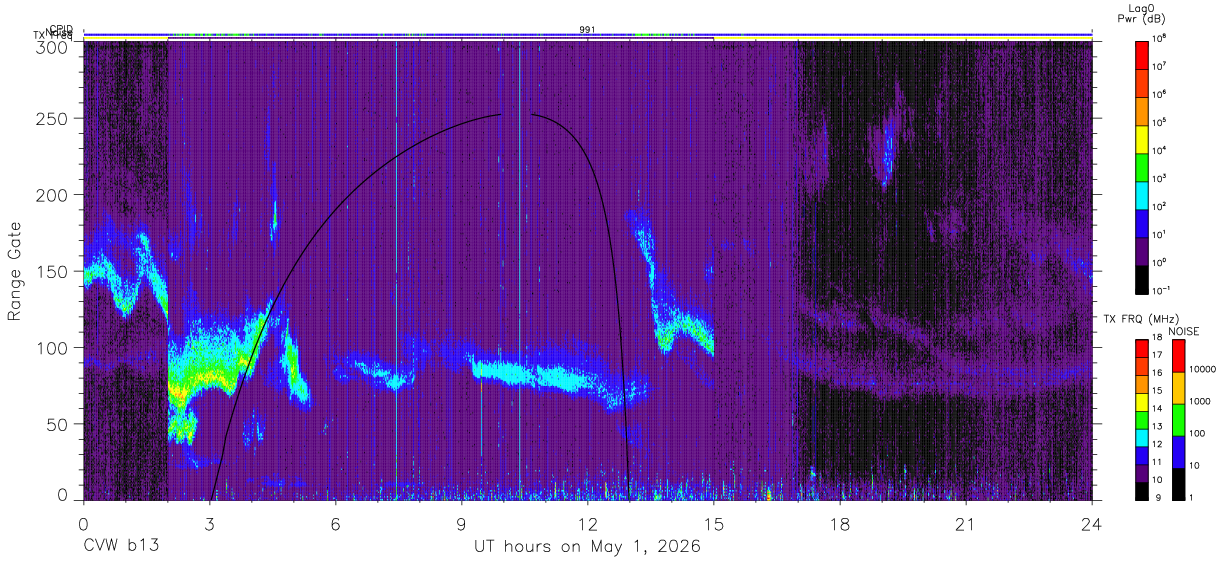Click the bright cyan vertical line near 7.5 UT
The image size is (1228, 567).
[396, 270]
